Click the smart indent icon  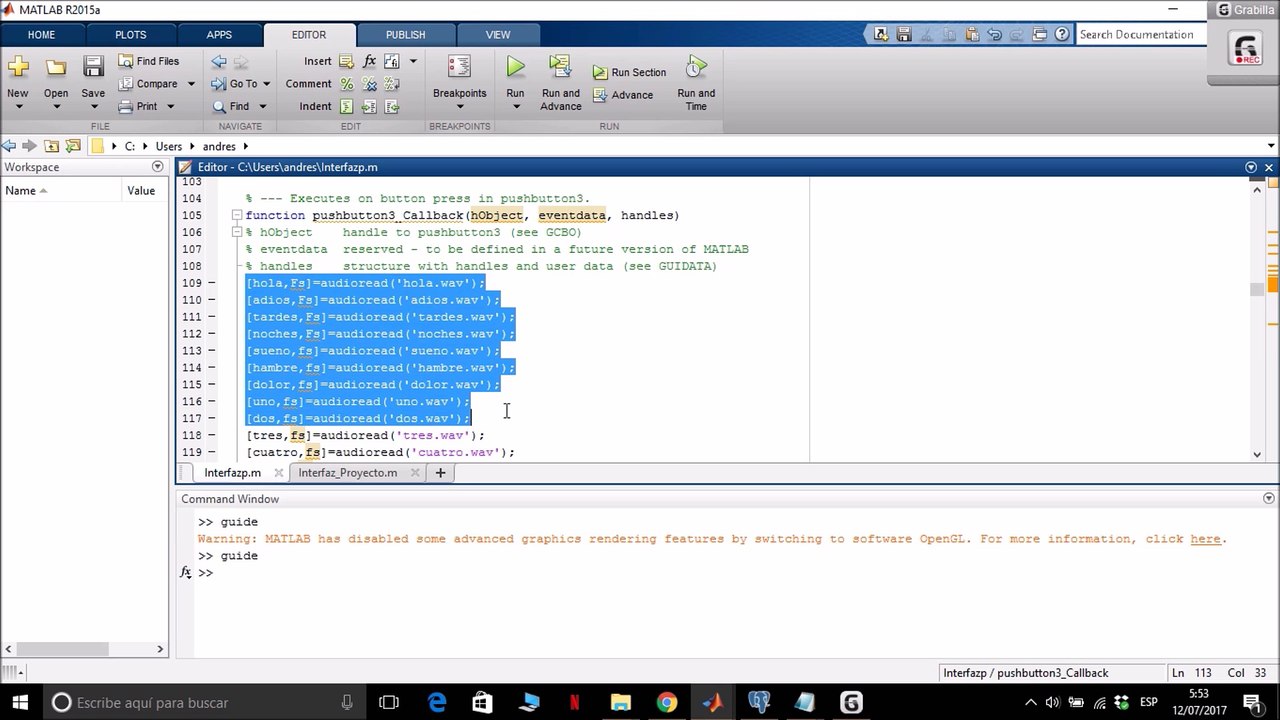click(346, 107)
